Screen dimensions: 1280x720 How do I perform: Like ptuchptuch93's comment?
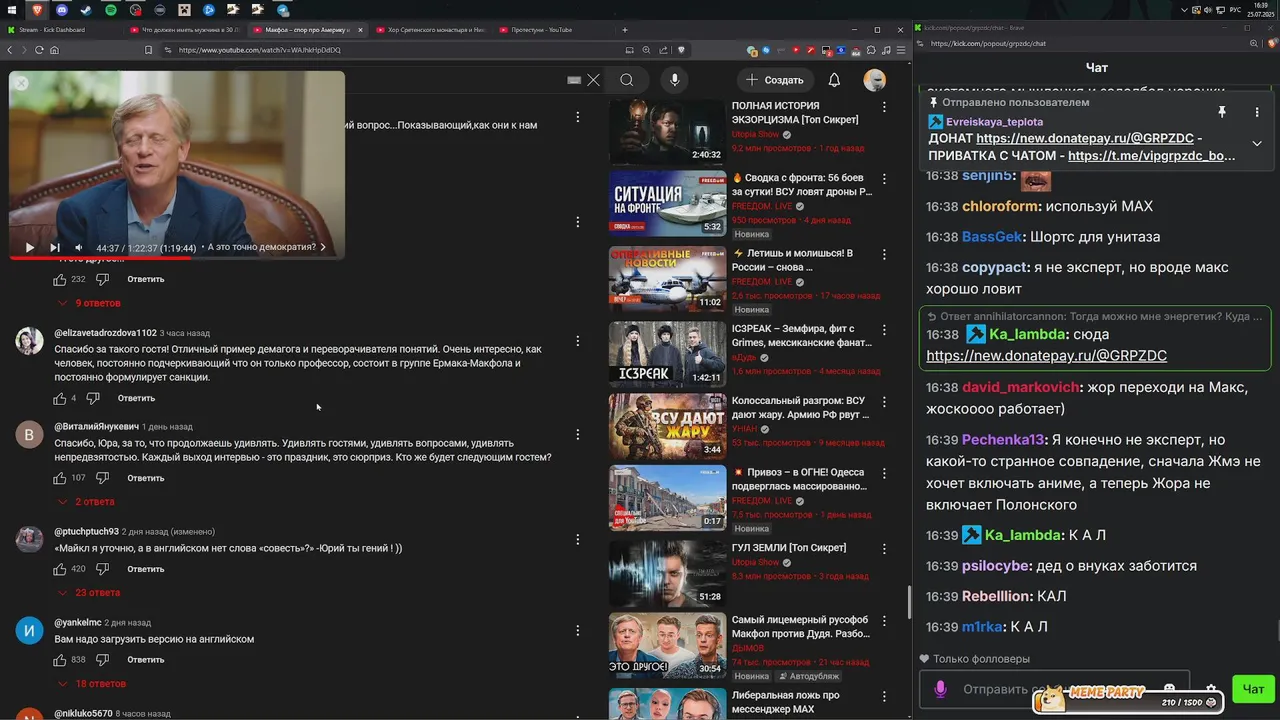pyautogui.click(x=60, y=569)
